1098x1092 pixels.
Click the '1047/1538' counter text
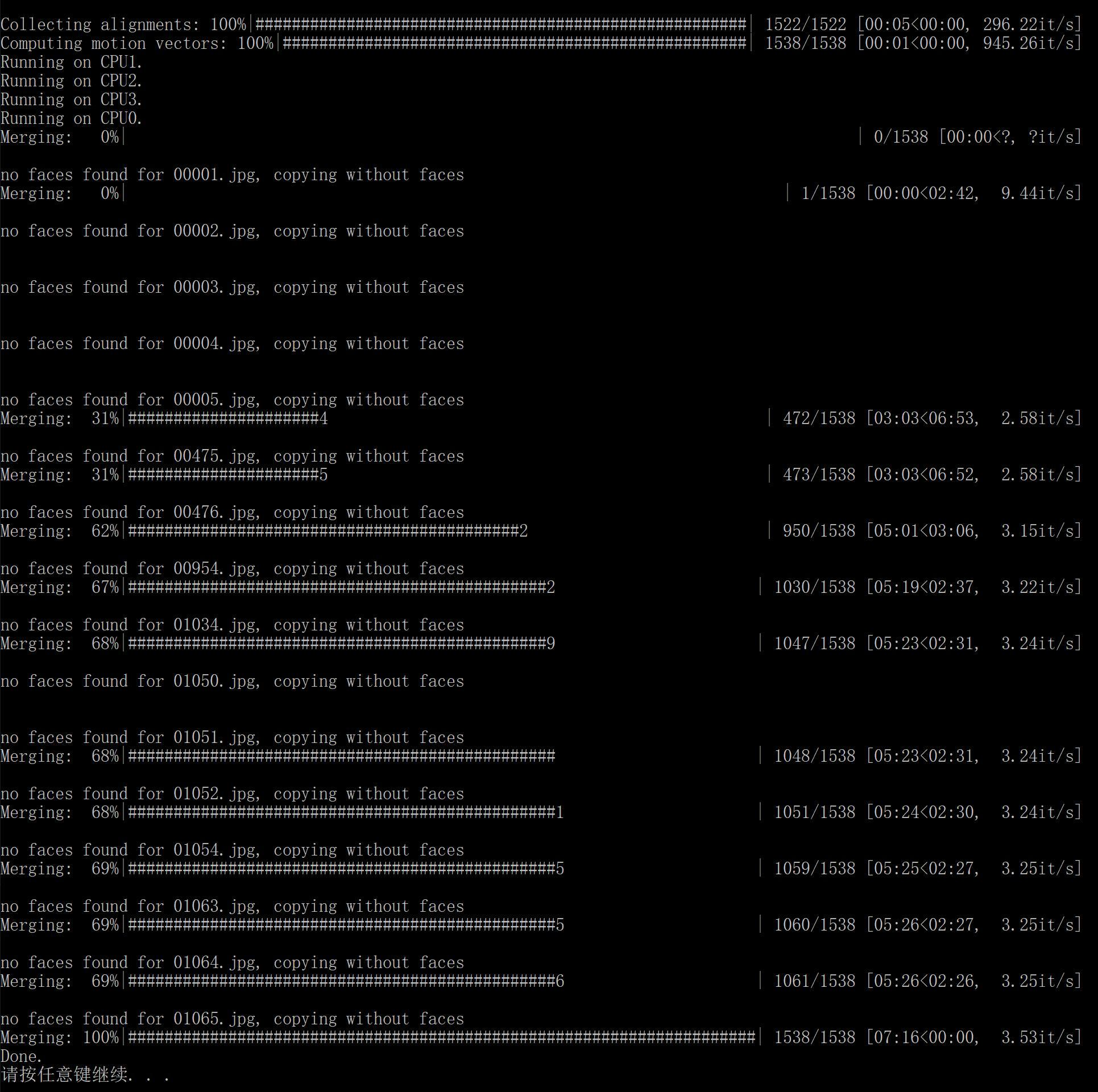point(814,643)
